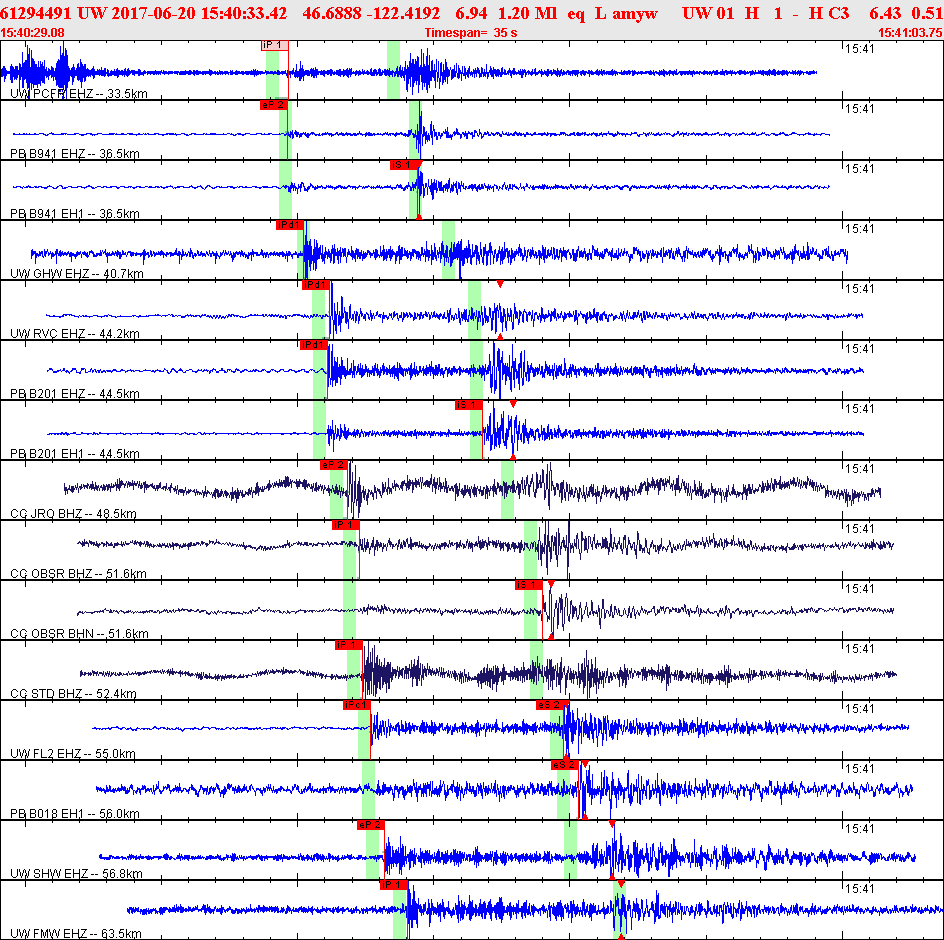Click the eS 2 pick flag on FL2 trace
Image resolution: width=944 pixels, height=940 pixels.
(550, 705)
